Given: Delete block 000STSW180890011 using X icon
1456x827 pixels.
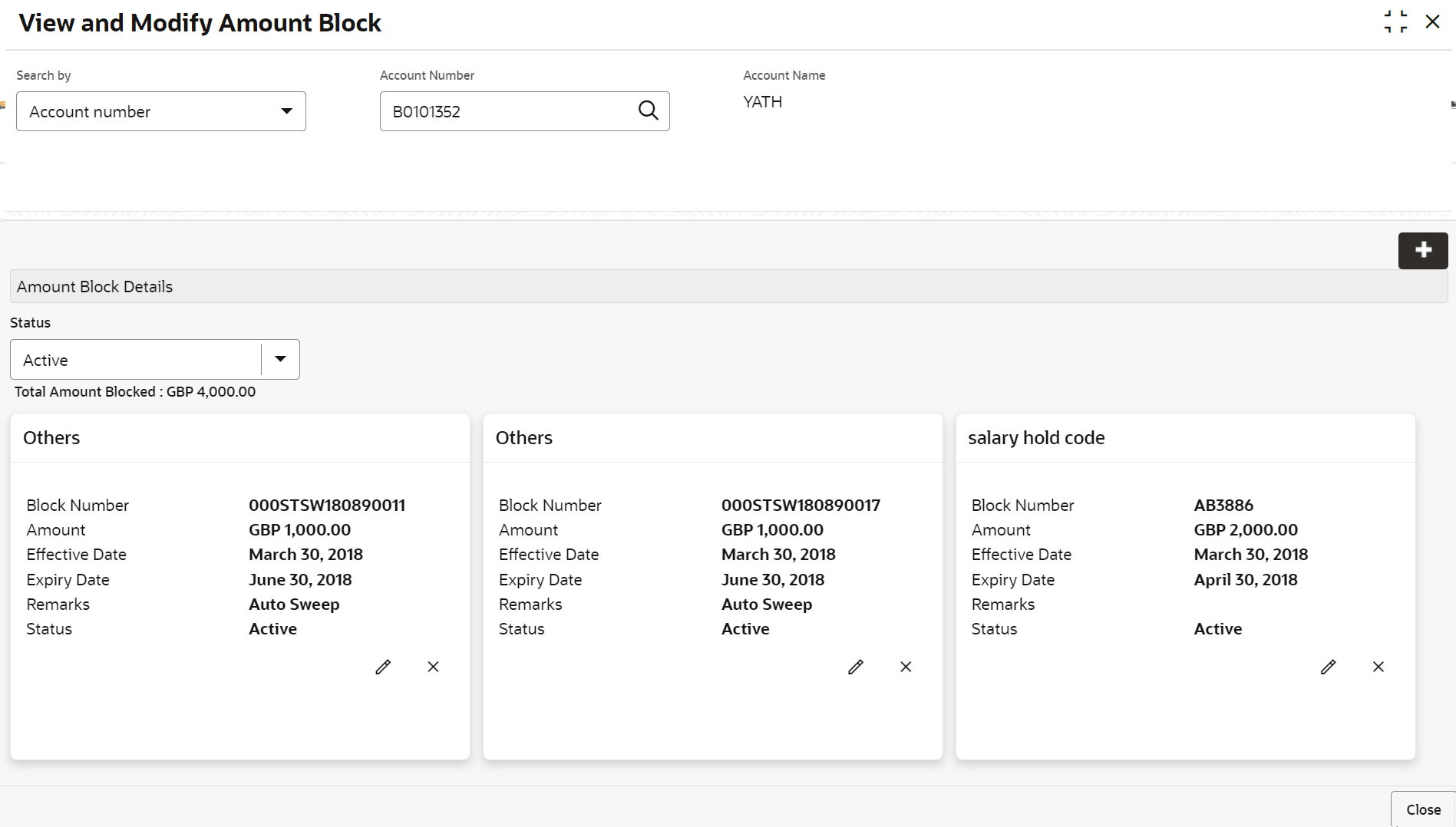Looking at the screenshot, I should (x=433, y=667).
